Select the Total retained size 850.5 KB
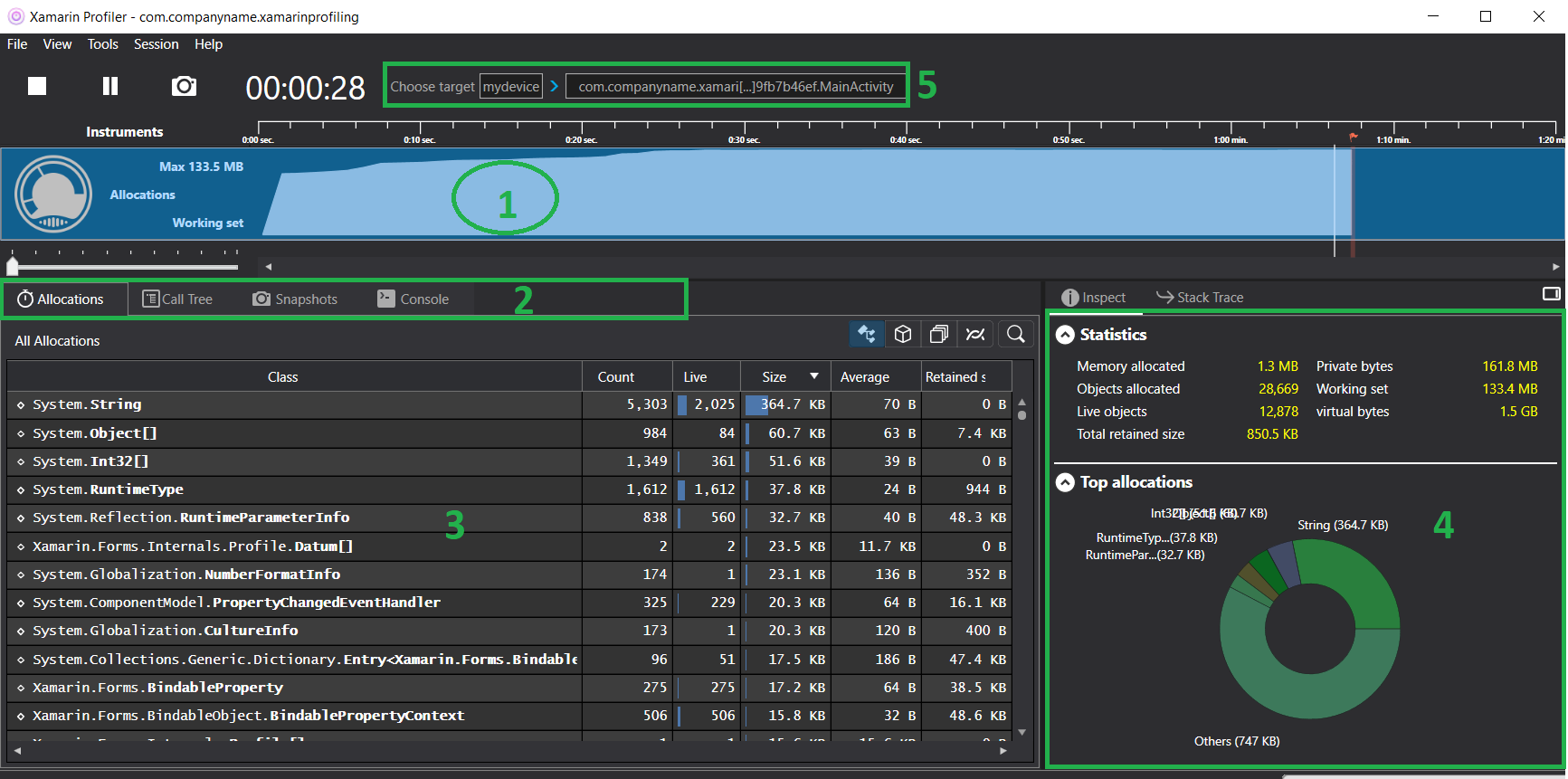This screenshot has width=1568, height=779. coord(1272,434)
